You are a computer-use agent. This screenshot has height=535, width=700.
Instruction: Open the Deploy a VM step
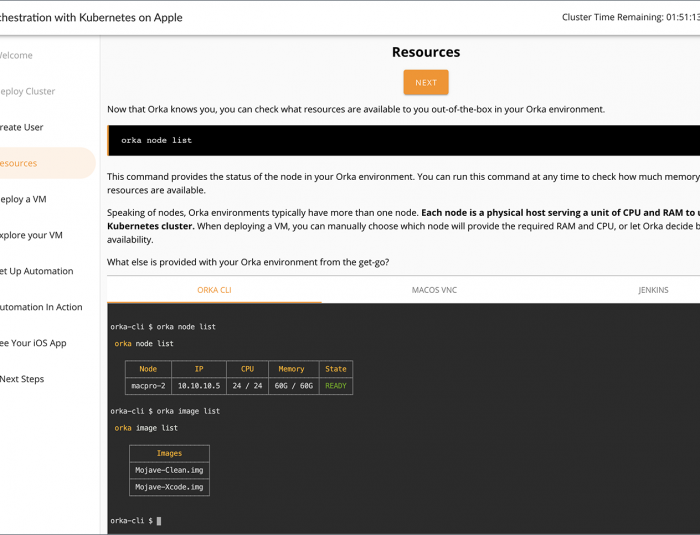pyautogui.click(x=23, y=199)
